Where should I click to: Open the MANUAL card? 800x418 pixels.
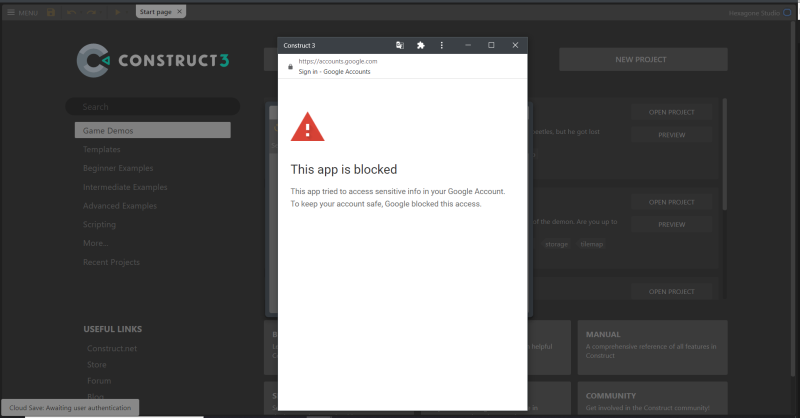[x=653, y=348]
